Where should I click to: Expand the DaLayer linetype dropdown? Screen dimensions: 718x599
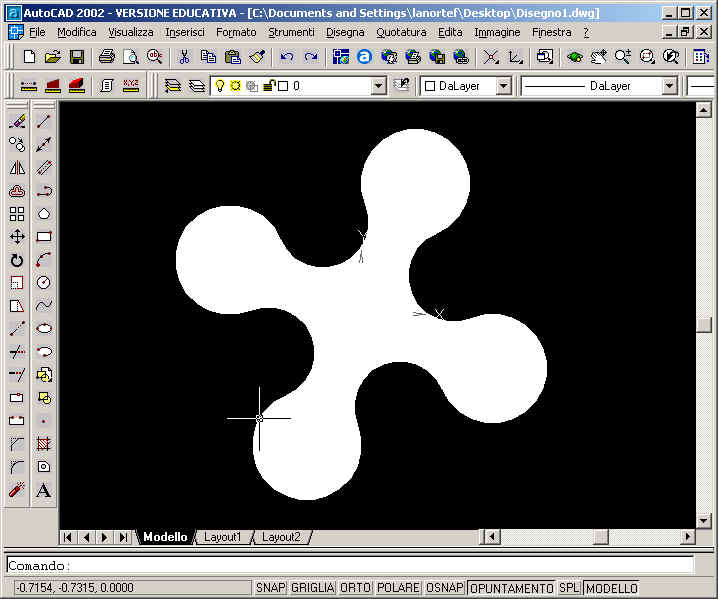coord(669,86)
